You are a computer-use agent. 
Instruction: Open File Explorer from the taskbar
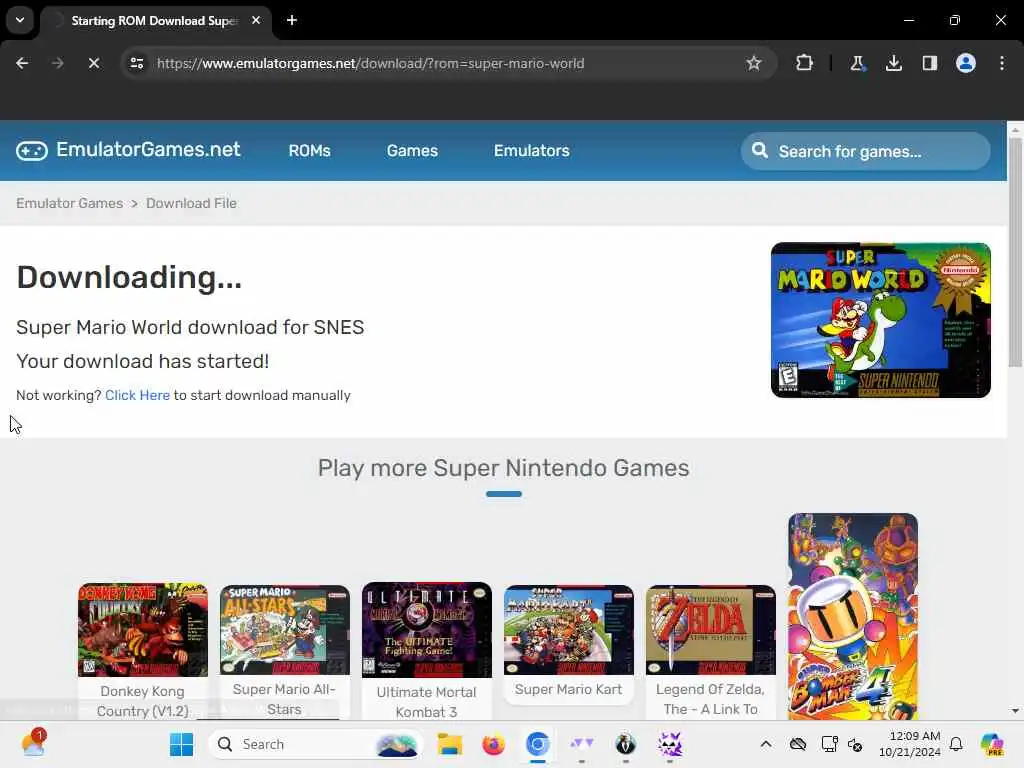449,744
